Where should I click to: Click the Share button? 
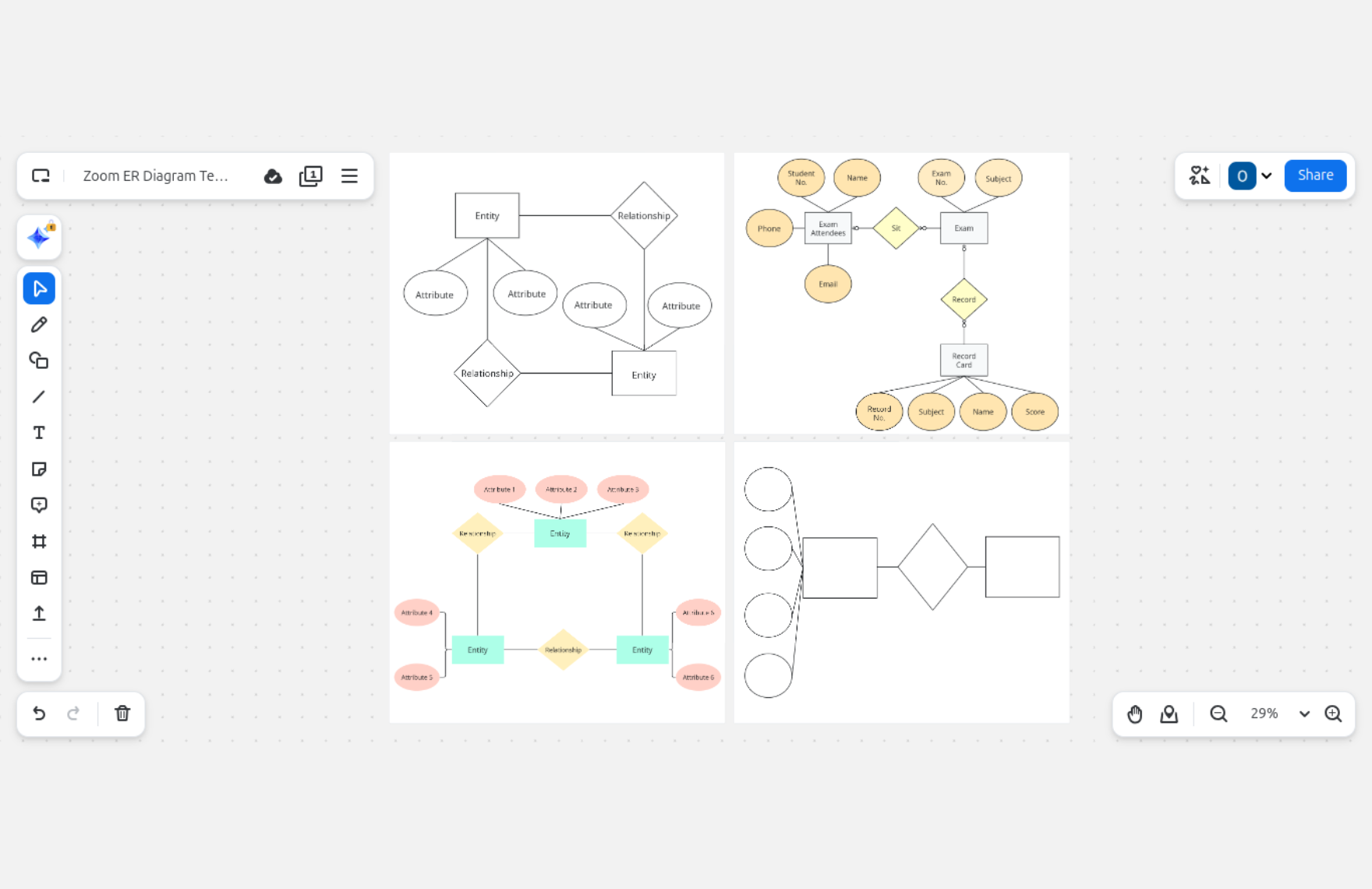click(x=1315, y=175)
